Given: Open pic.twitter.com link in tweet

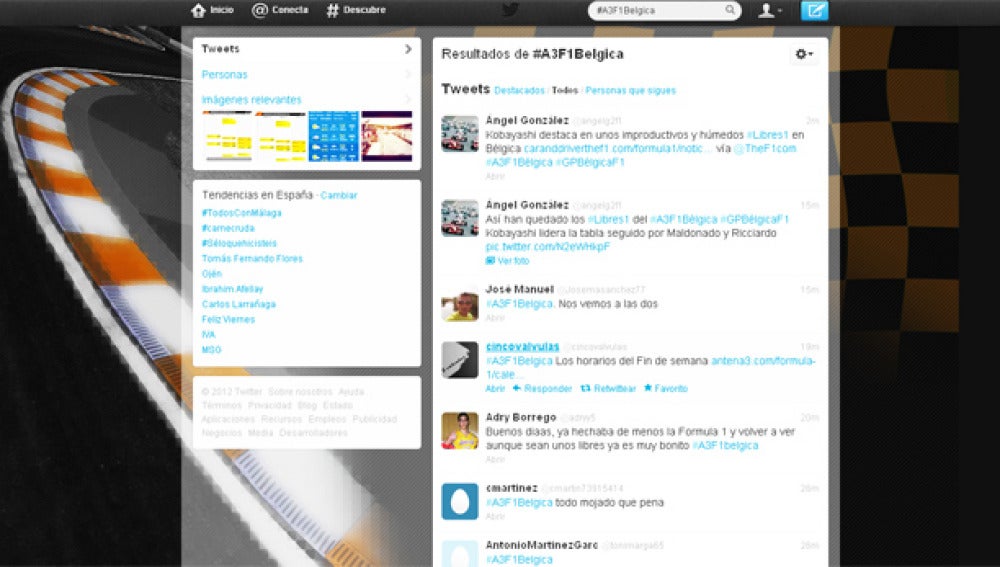Looking at the screenshot, I should click(548, 247).
